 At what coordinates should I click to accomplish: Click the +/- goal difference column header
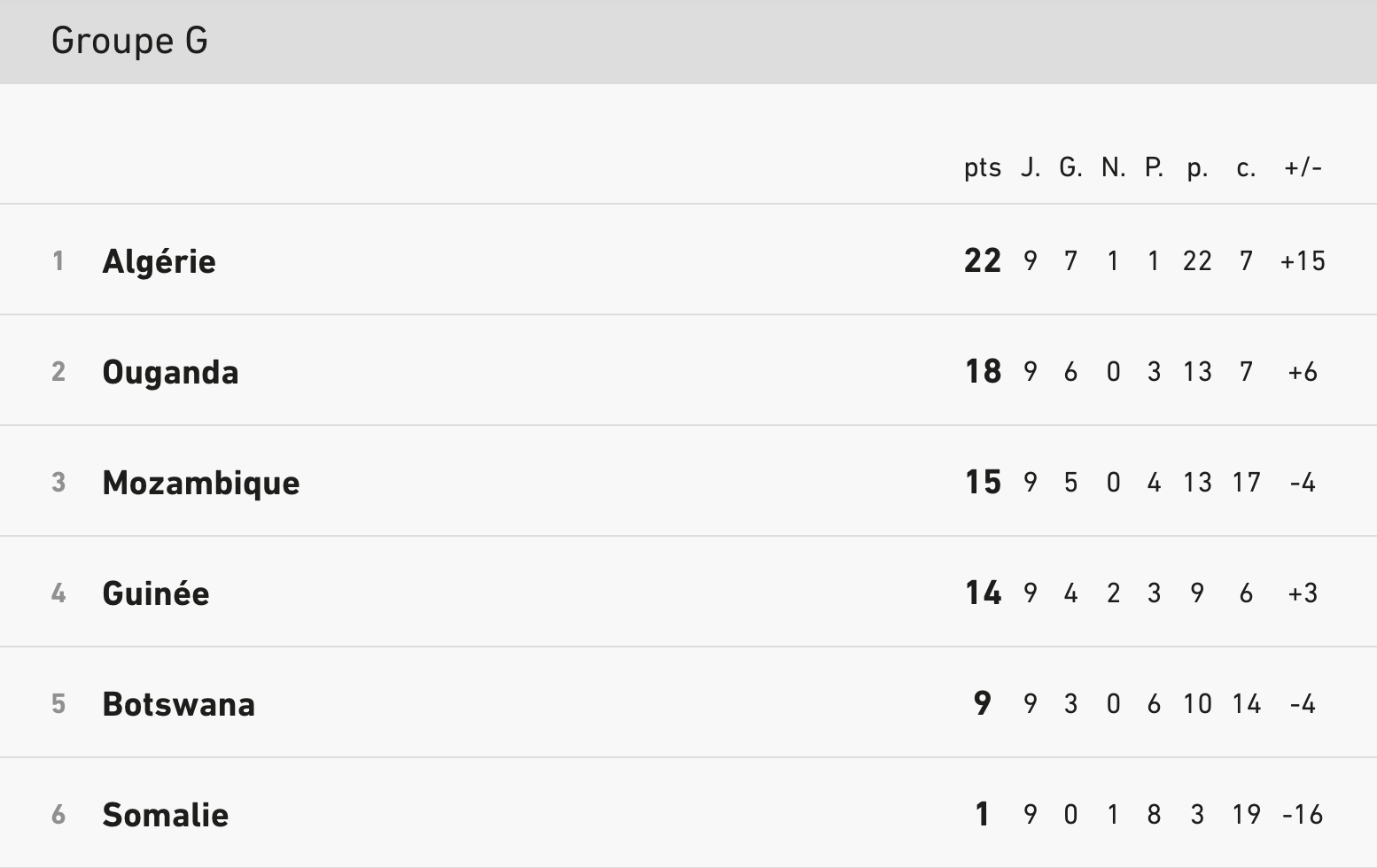coord(1303,167)
